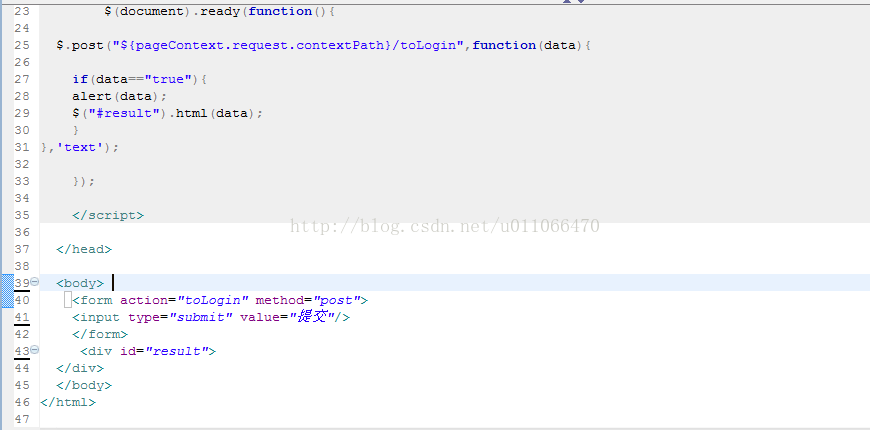Click the closing </body> tag
The height and width of the screenshot is (430, 870).
[84, 385]
